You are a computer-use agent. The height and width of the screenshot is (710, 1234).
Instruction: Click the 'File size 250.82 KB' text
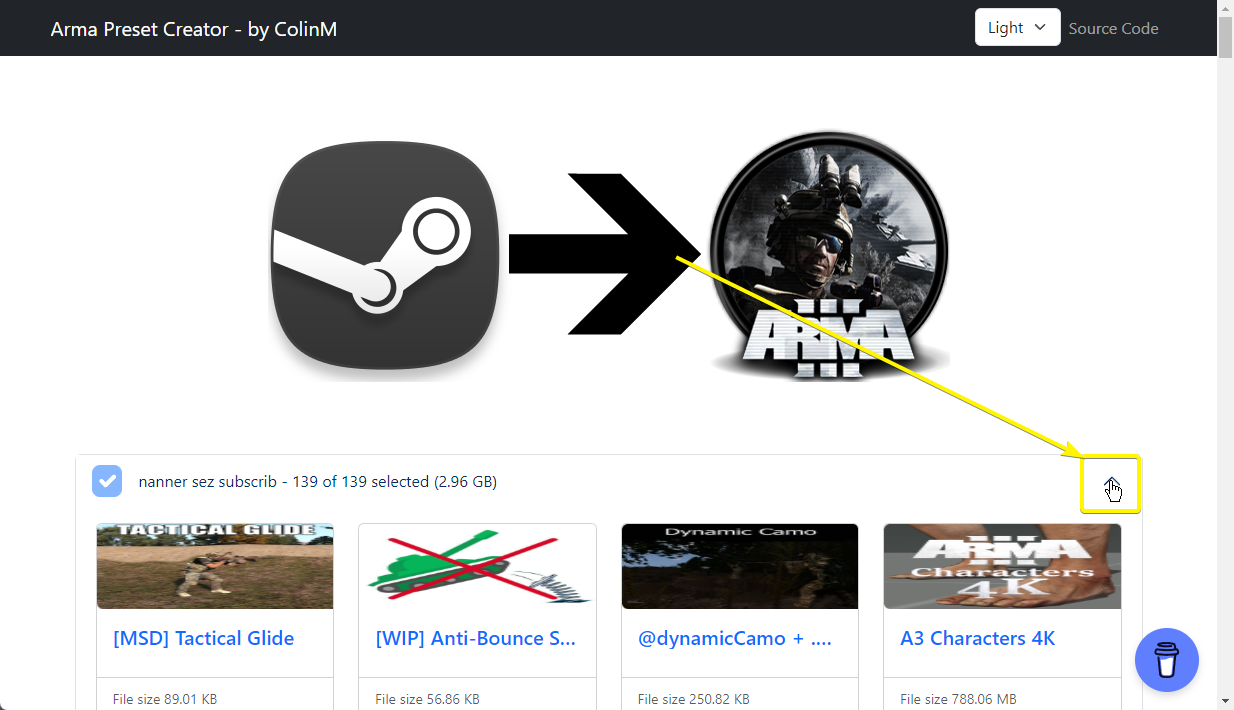(x=694, y=699)
